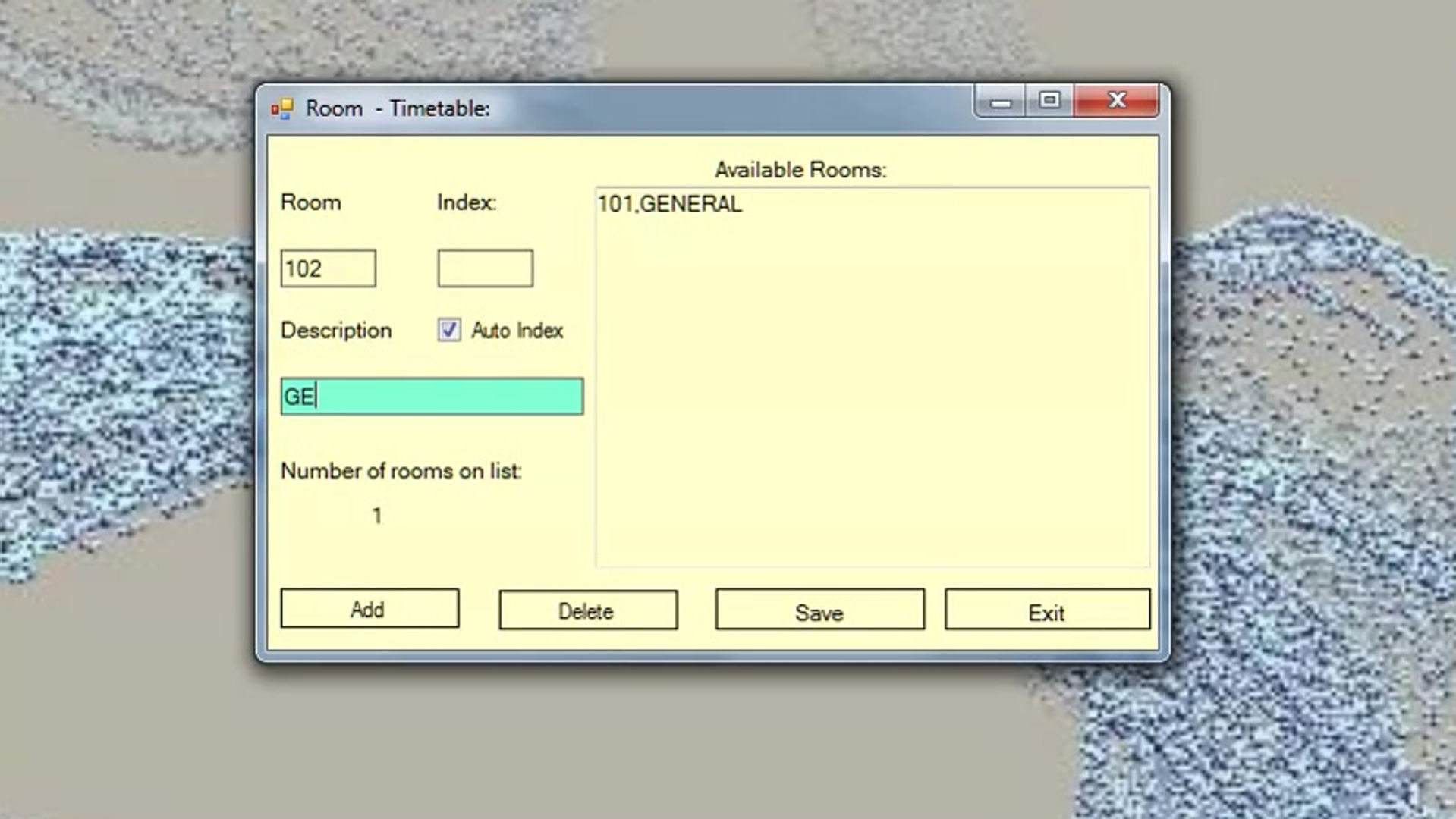Click the room count value 1
The image size is (1456, 819).
(x=377, y=516)
